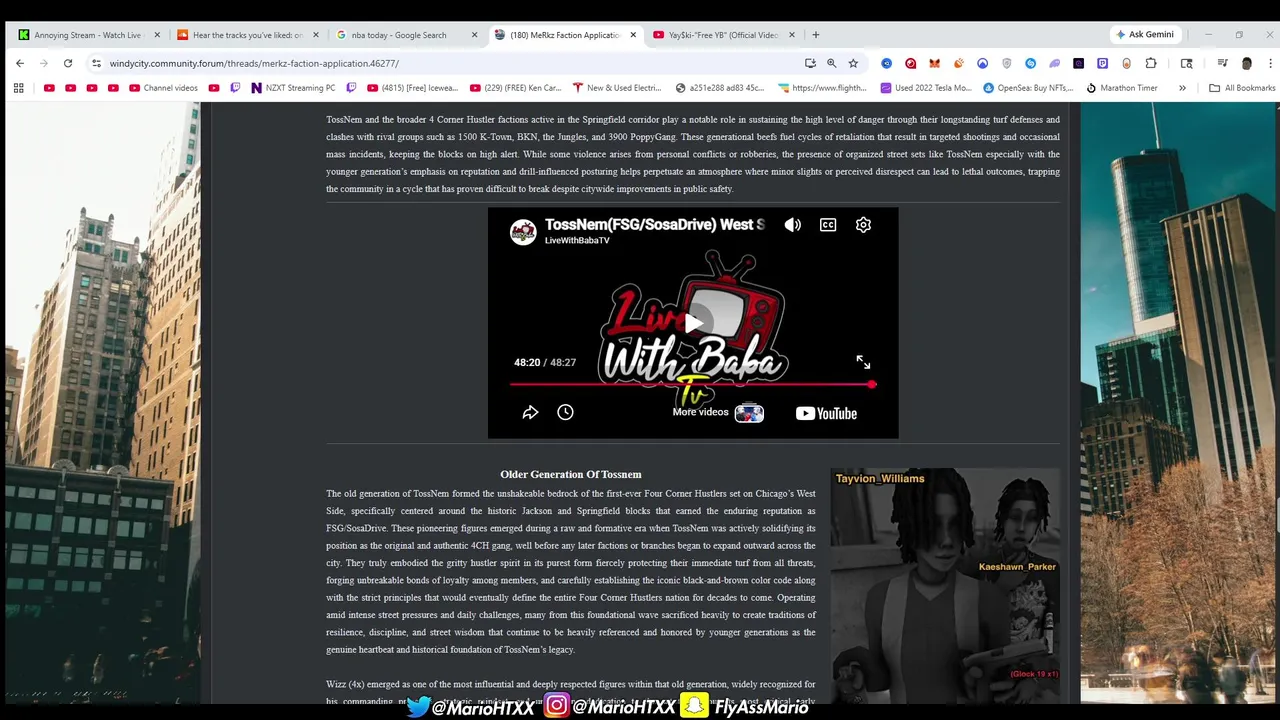1280x720 pixels.
Task: Add the video to Watch Later with the clock icon
Action: tap(565, 412)
